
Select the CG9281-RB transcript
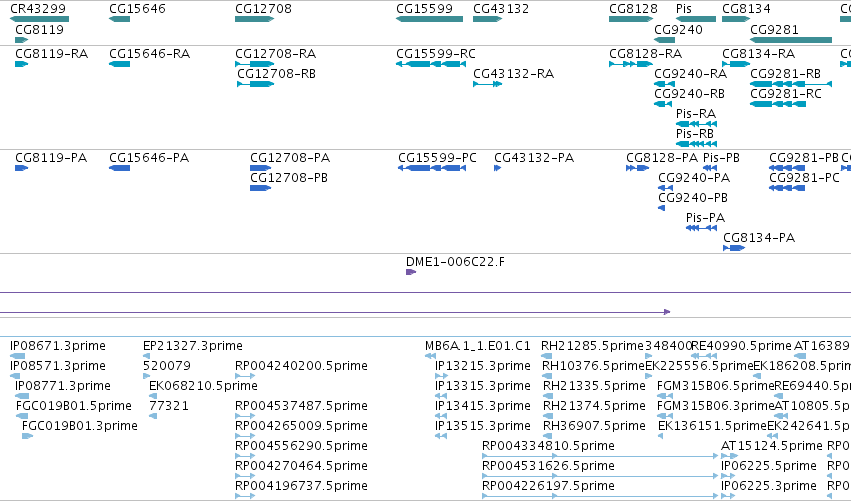(x=791, y=84)
